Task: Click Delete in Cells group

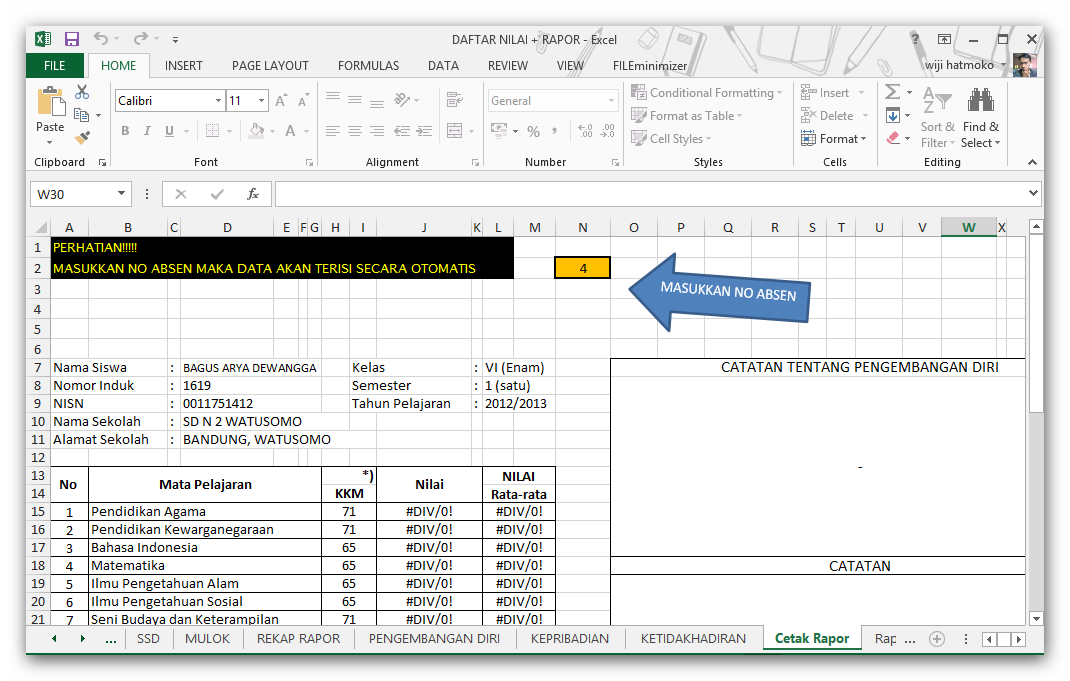Action: point(827,115)
